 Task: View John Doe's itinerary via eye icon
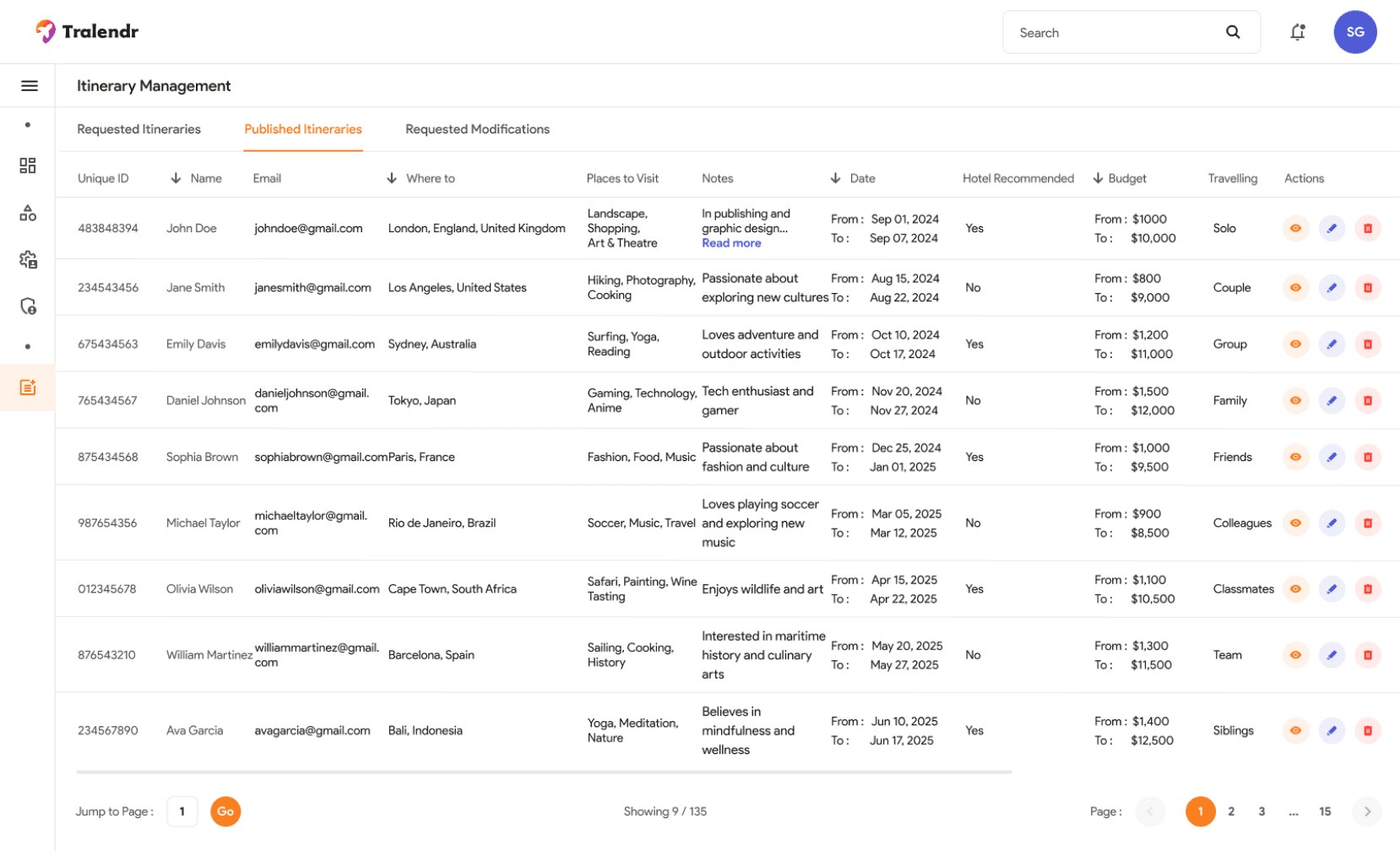pos(1295,228)
